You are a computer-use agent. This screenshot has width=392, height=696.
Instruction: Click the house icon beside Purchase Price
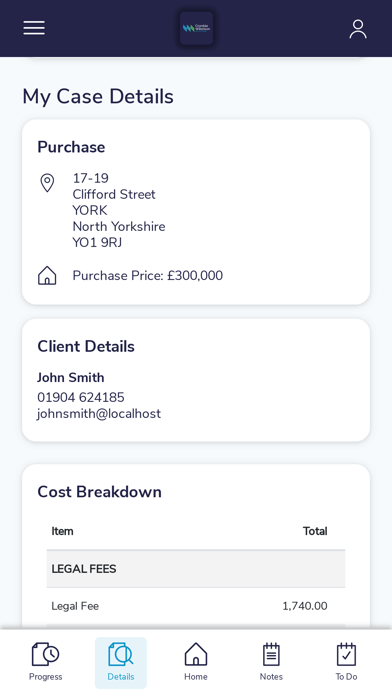(47, 276)
